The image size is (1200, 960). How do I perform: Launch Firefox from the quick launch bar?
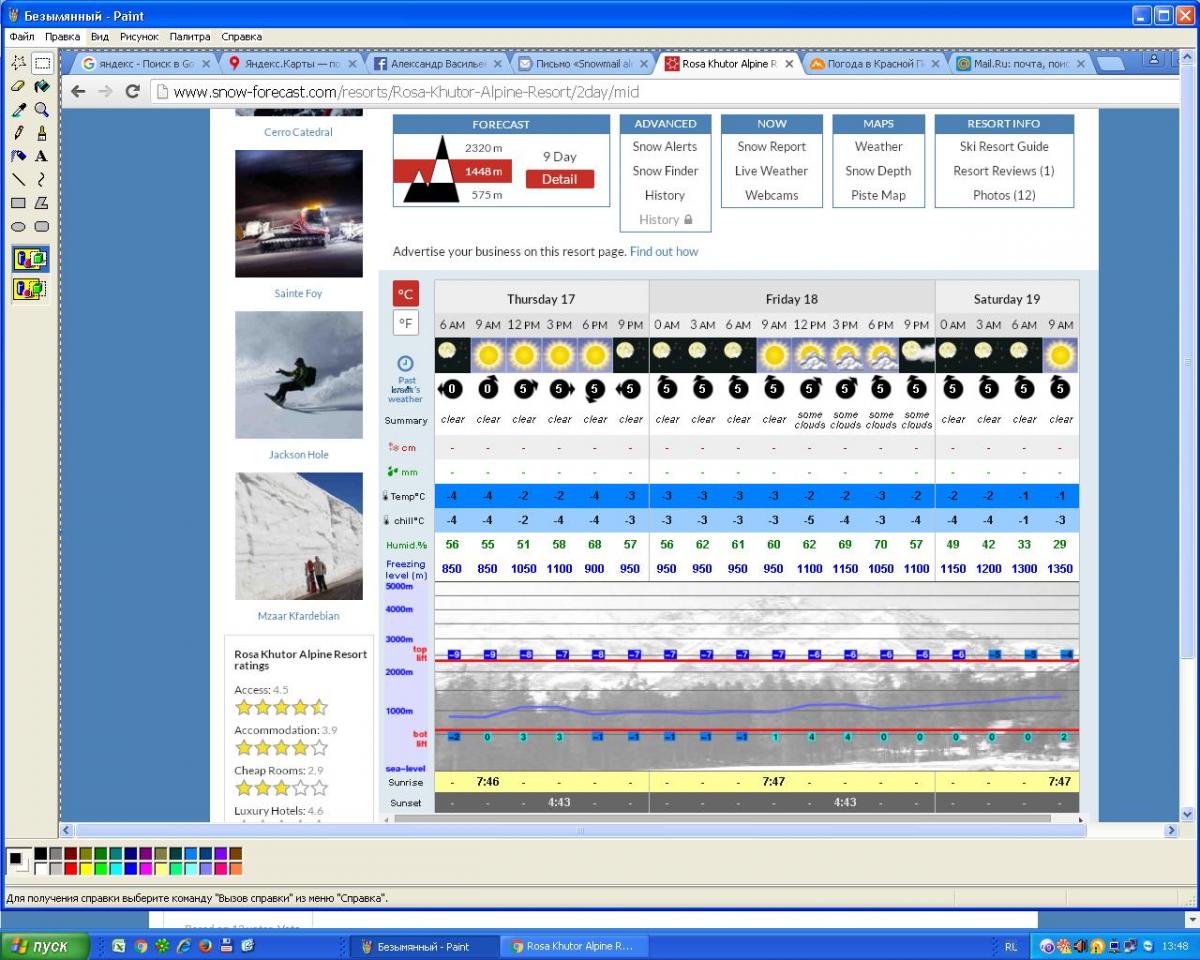click(x=205, y=945)
